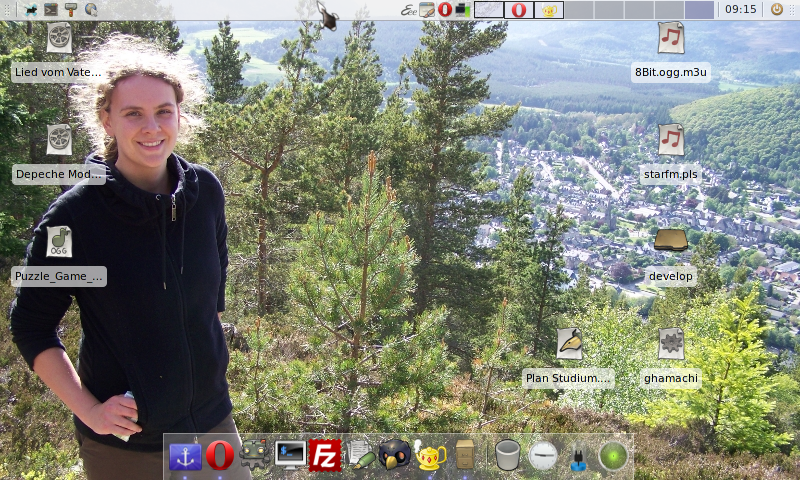Open the develop folder on desktop
Screen dimensions: 800x480
click(x=671, y=241)
